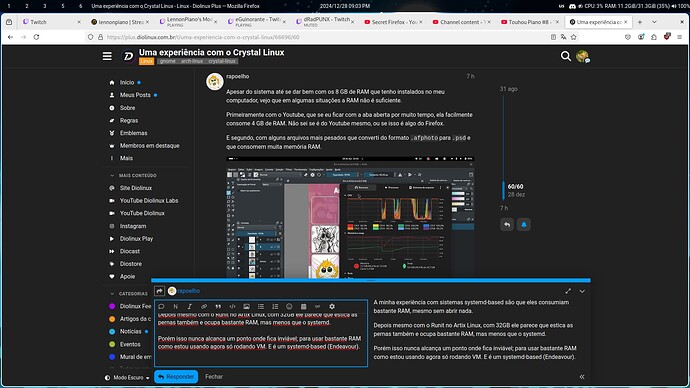Click Fechar to close the composer

214,377
